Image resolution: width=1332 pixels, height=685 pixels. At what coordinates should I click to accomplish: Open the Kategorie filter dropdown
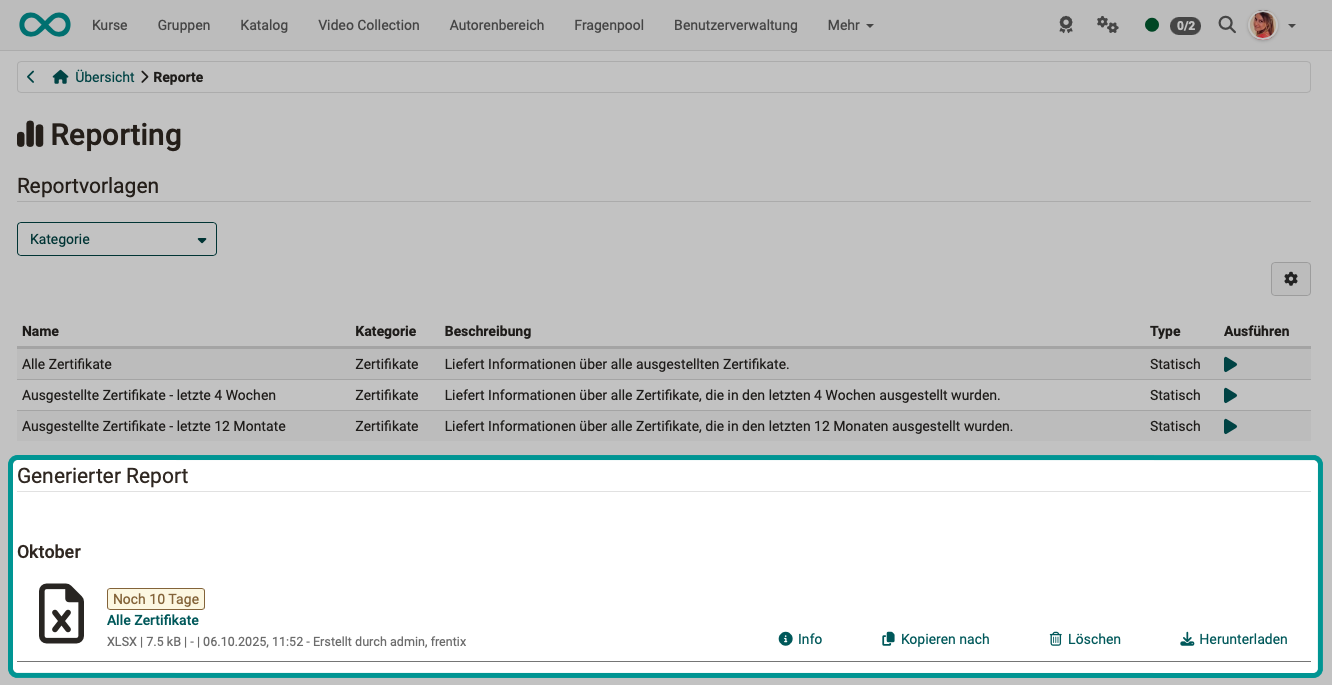point(116,239)
